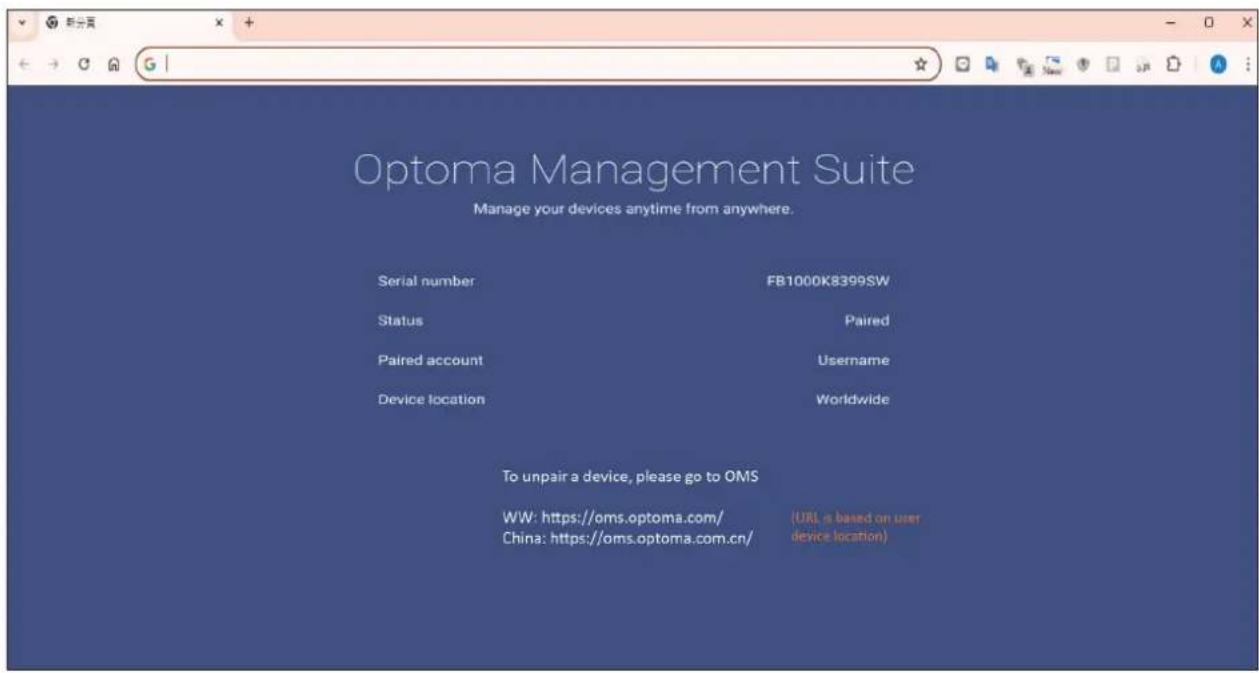1259x673 pixels.
Task: Open the https://oms.optoma.com.cn/ China link
Action: point(652,537)
